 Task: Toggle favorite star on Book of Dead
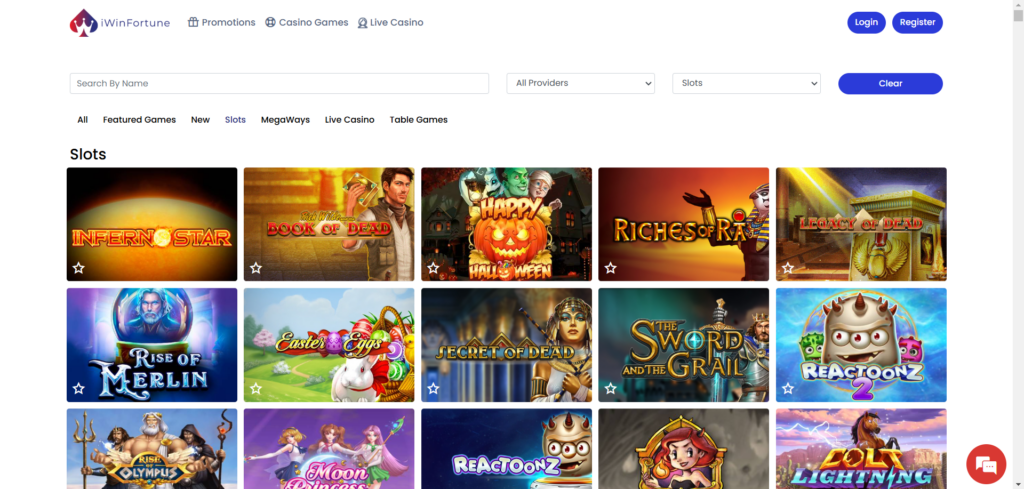(x=256, y=268)
